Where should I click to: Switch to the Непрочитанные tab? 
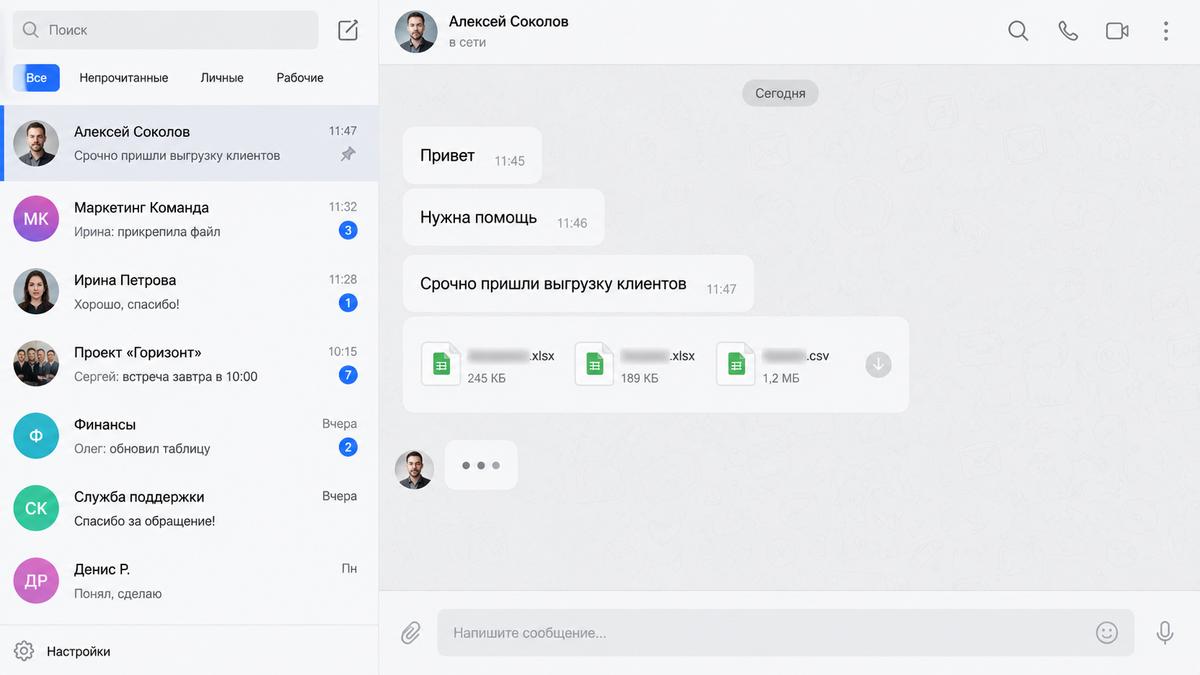124,78
